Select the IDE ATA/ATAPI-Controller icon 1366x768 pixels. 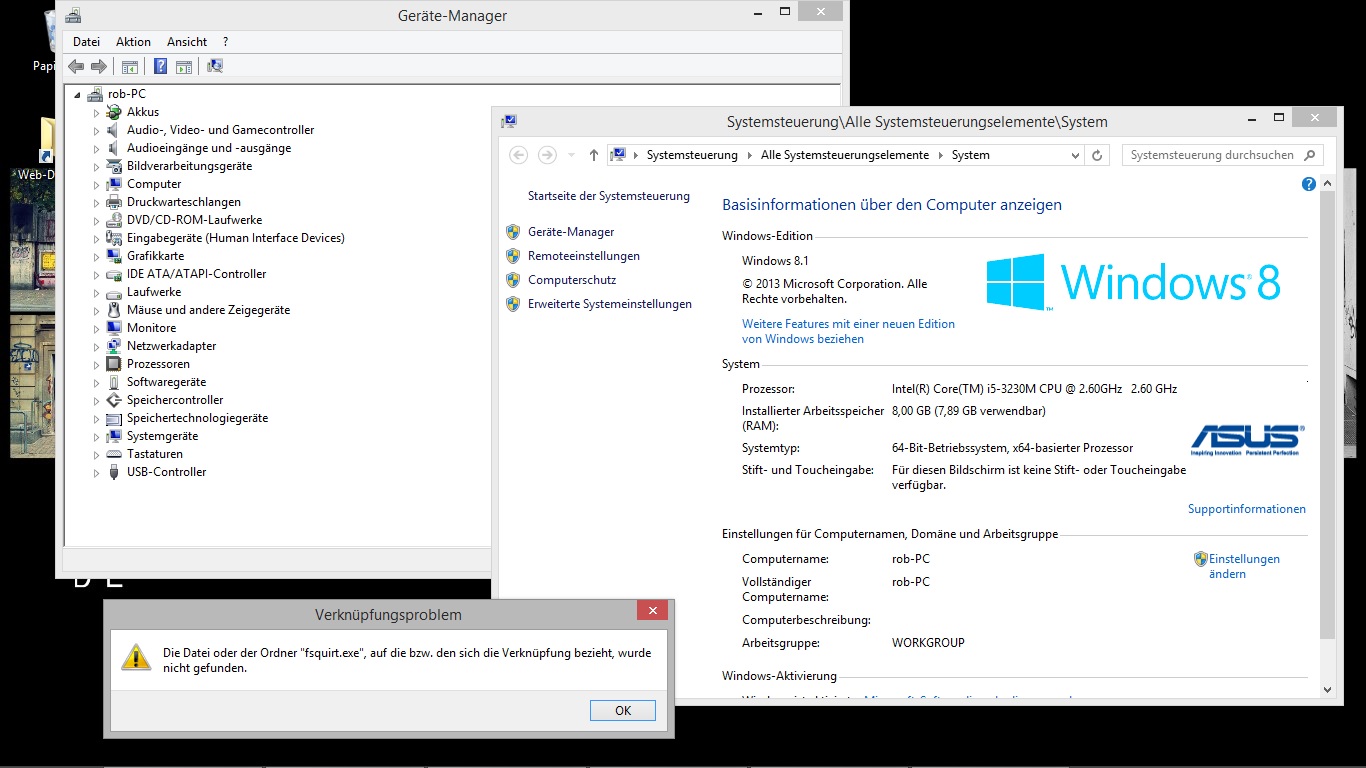click(114, 274)
